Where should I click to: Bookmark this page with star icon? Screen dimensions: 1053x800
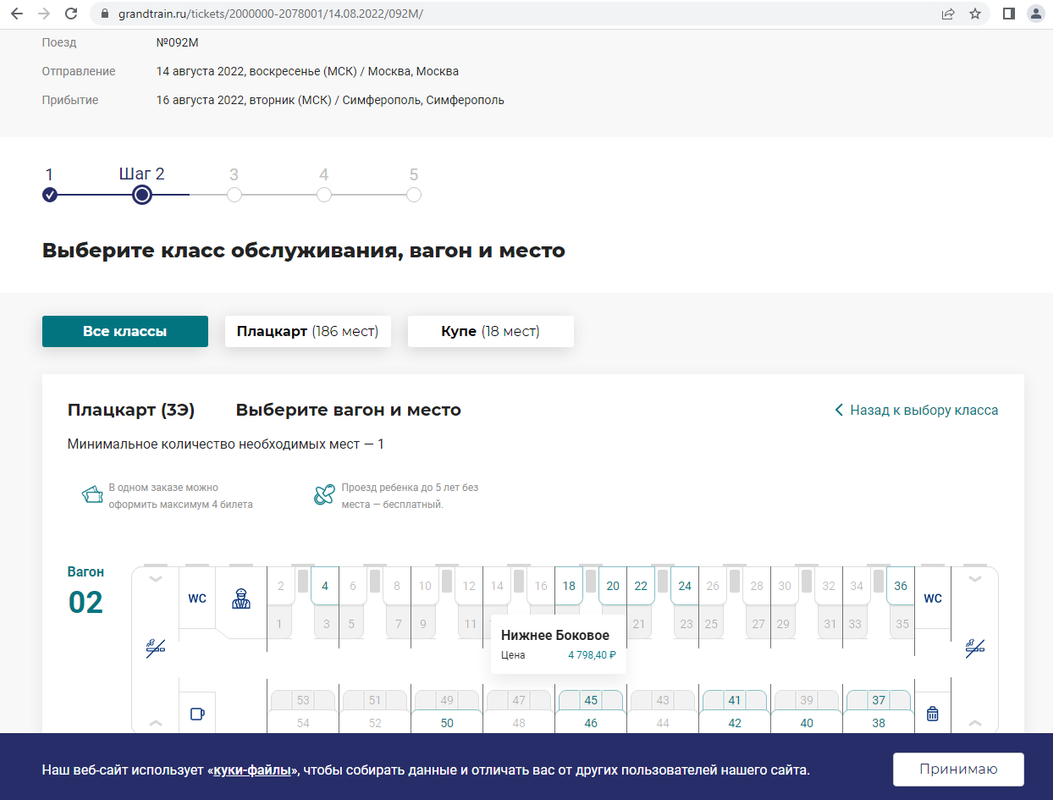[975, 13]
